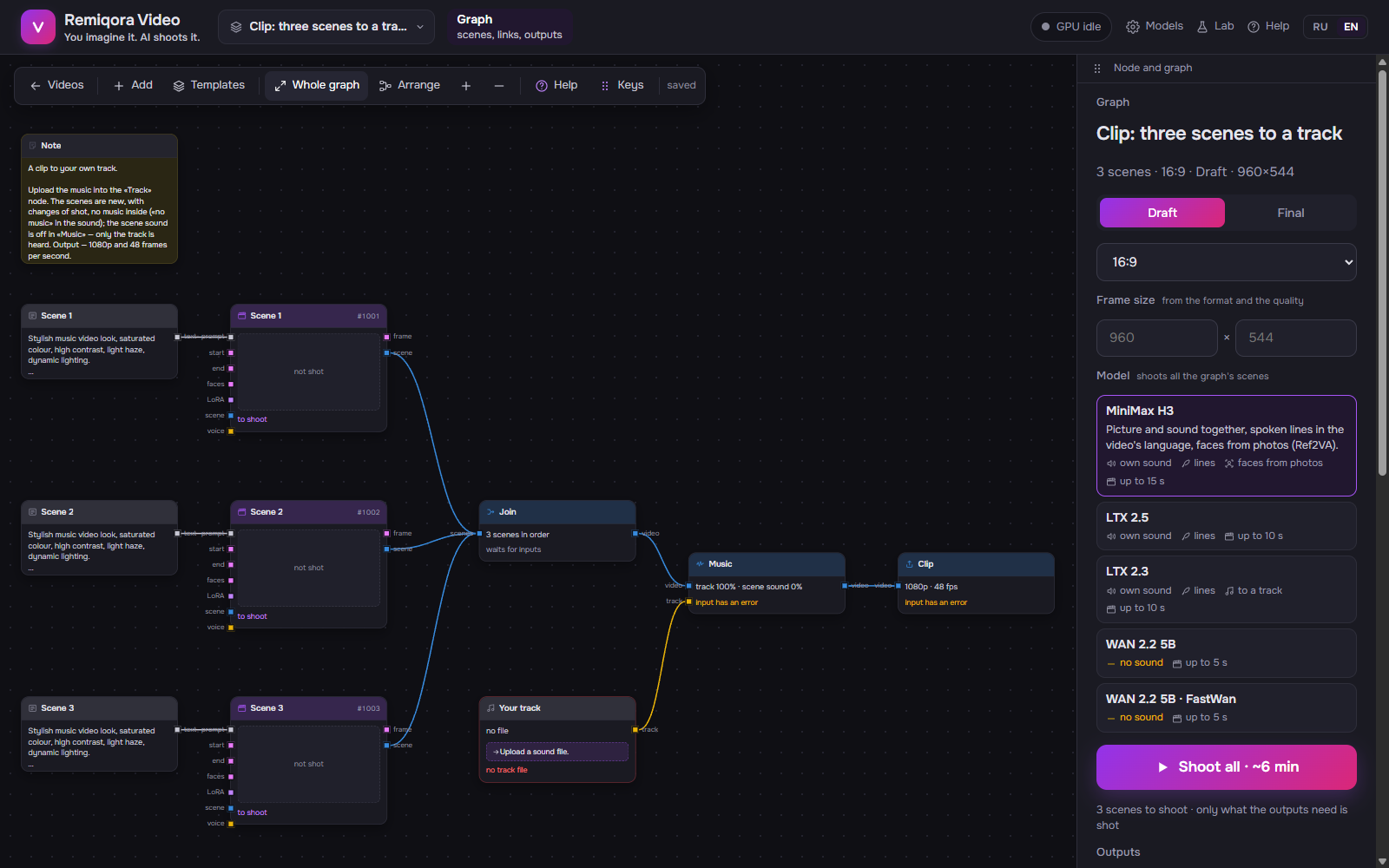Click the Scene 3 prompt node icon
Screen dimensions: 1389x868
(32, 708)
